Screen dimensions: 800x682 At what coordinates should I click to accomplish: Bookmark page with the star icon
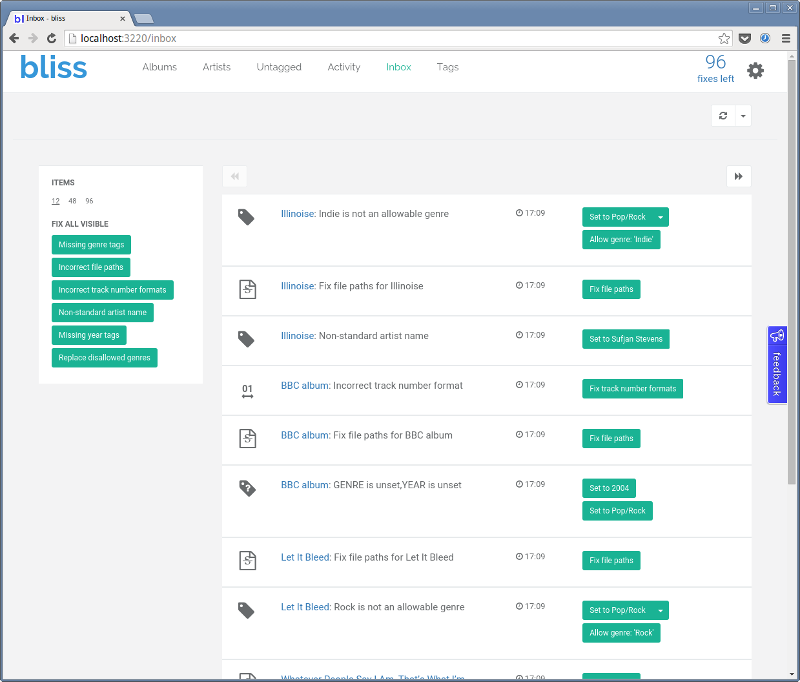click(724, 38)
